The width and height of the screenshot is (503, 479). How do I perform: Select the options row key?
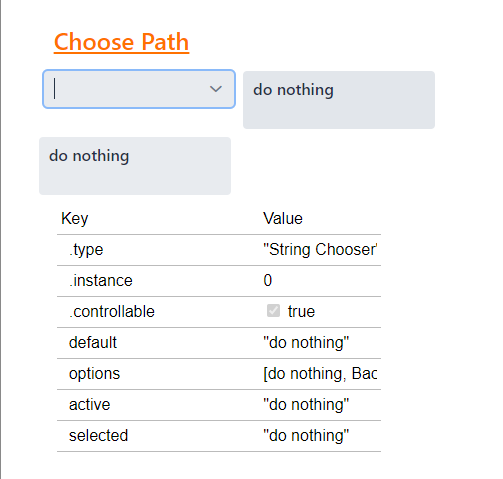pos(94,374)
